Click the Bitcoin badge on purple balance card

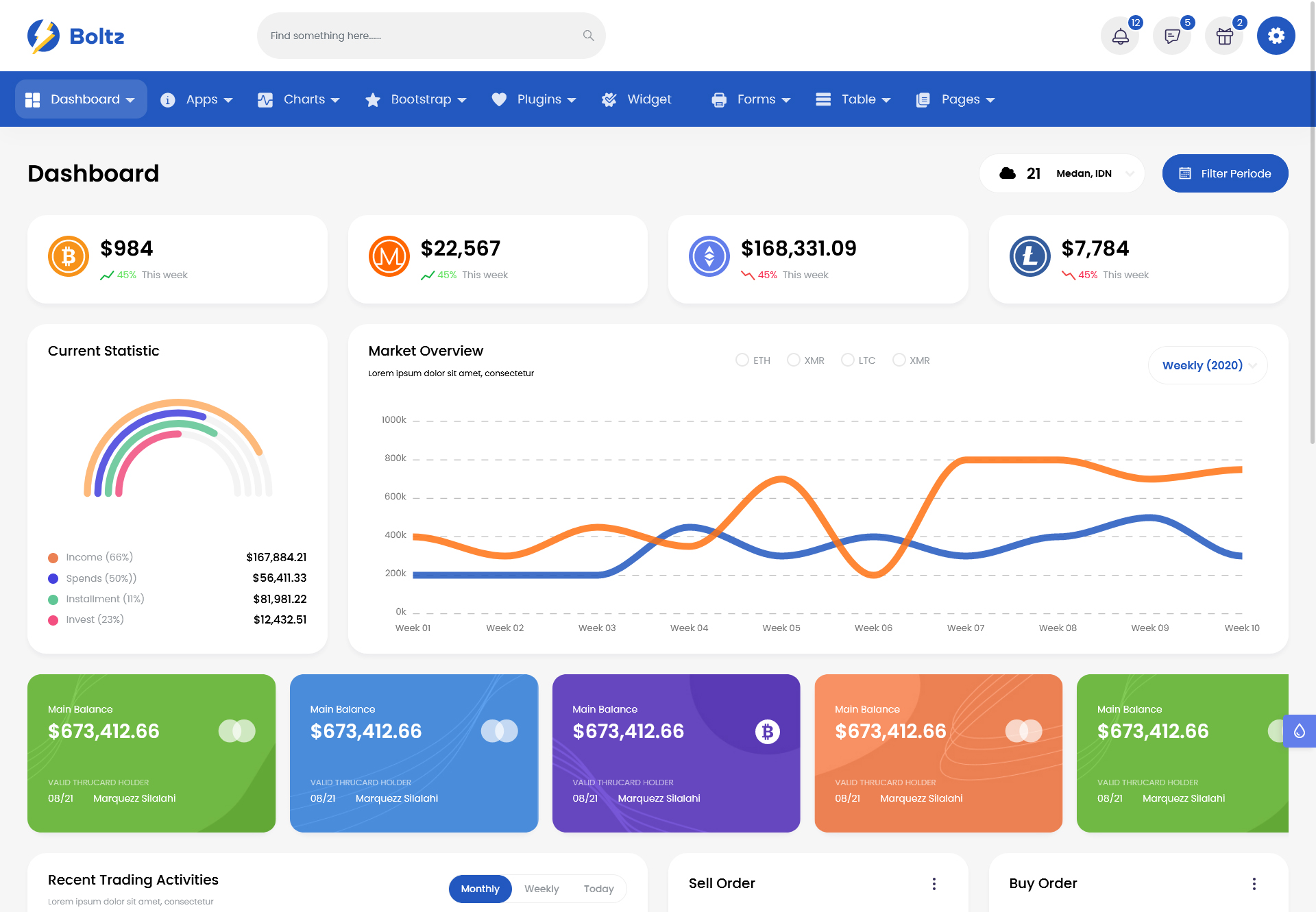(768, 732)
